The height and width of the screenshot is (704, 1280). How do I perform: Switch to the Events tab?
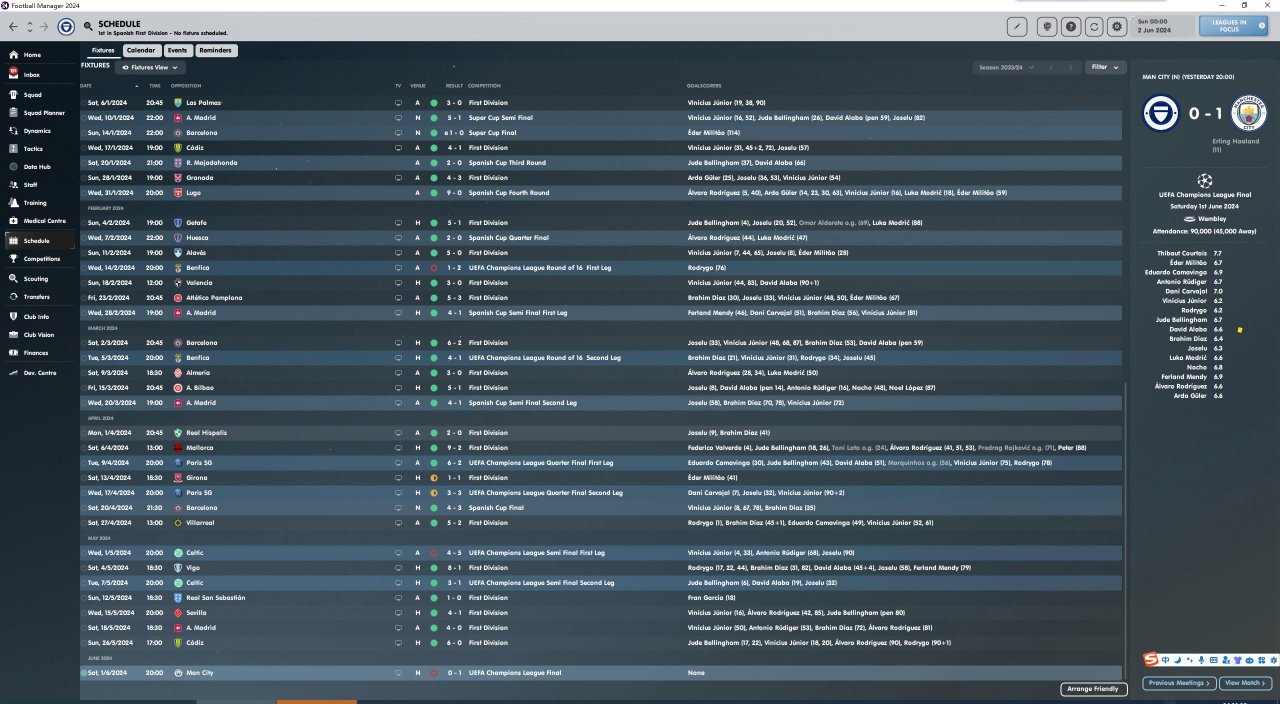pyautogui.click(x=177, y=50)
